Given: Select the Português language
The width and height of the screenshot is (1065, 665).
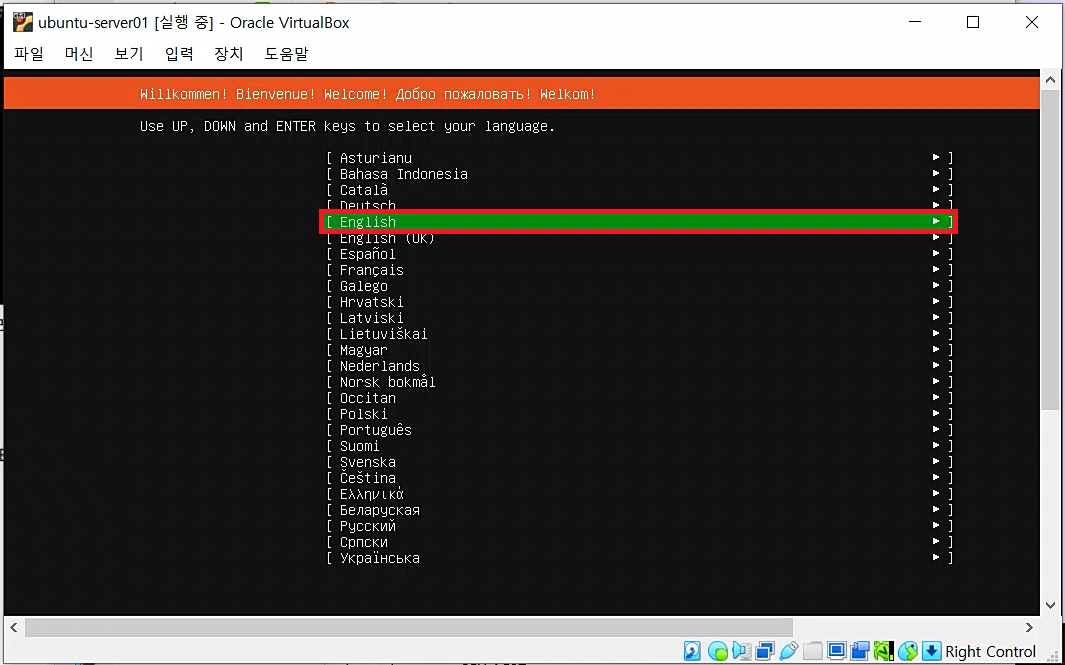Looking at the screenshot, I should click(x=638, y=429).
